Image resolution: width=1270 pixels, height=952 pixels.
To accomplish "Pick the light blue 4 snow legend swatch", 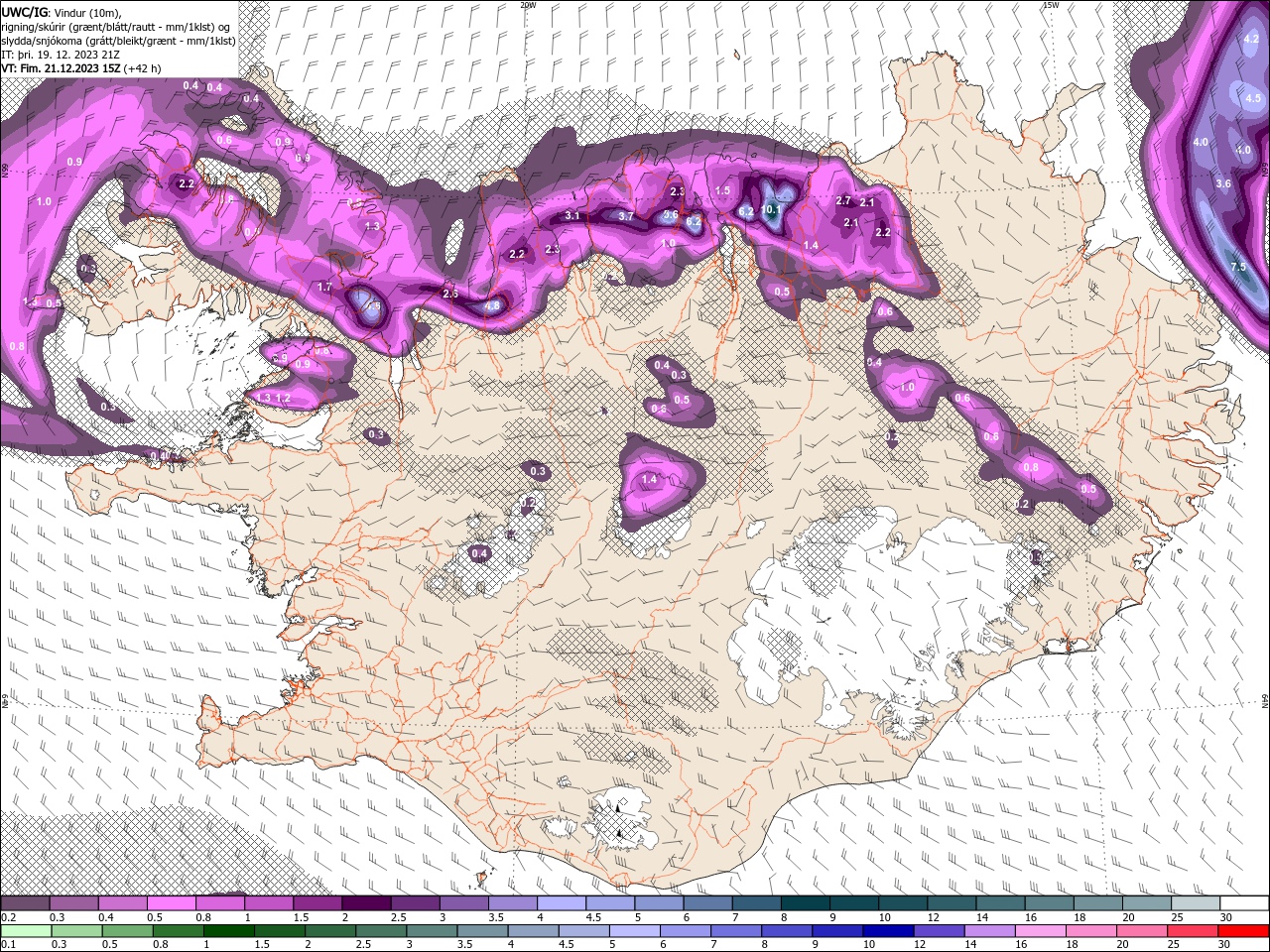I will 562,903.
